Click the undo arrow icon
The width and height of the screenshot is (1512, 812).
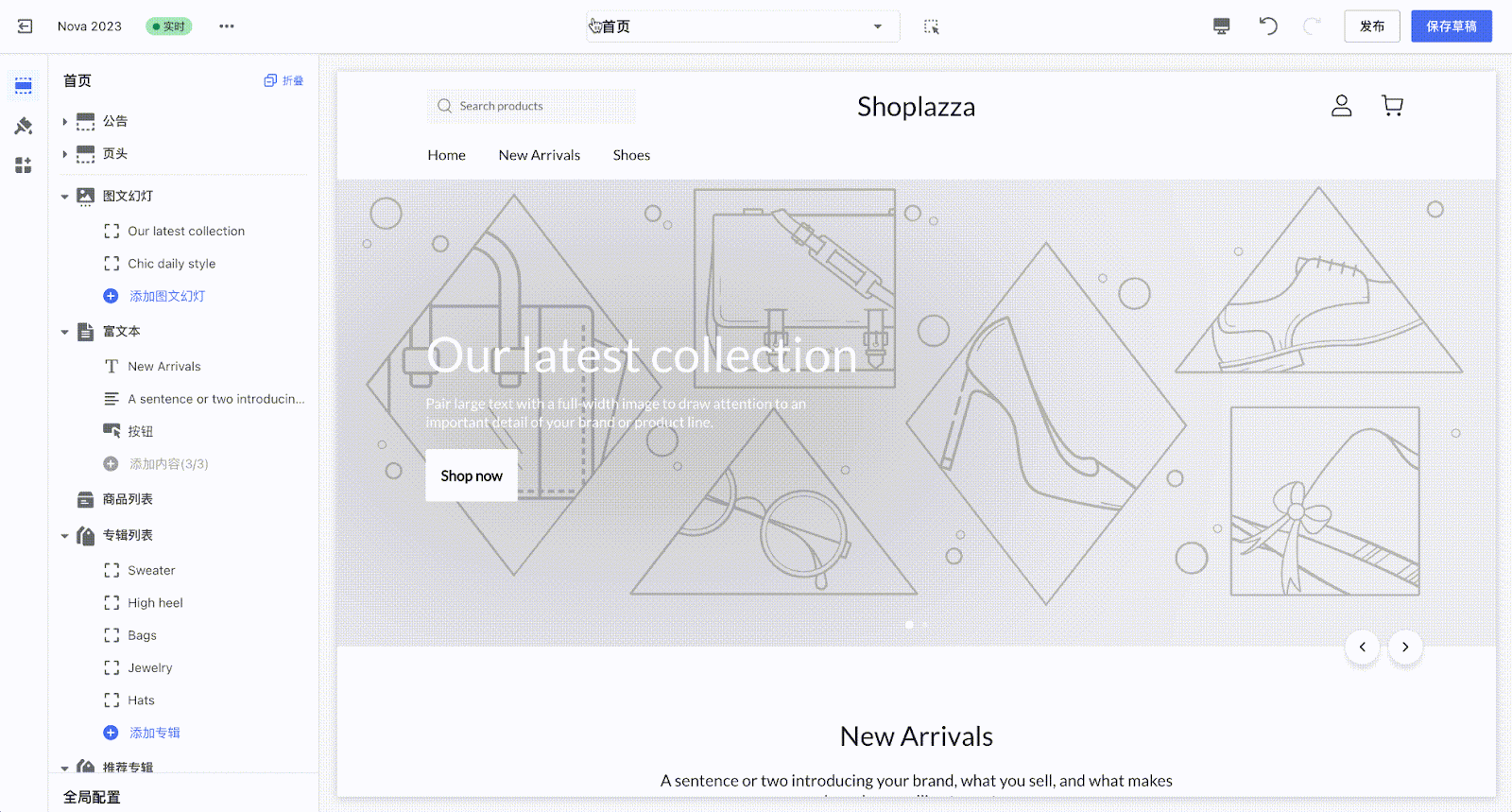click(x=1268, y=26)
